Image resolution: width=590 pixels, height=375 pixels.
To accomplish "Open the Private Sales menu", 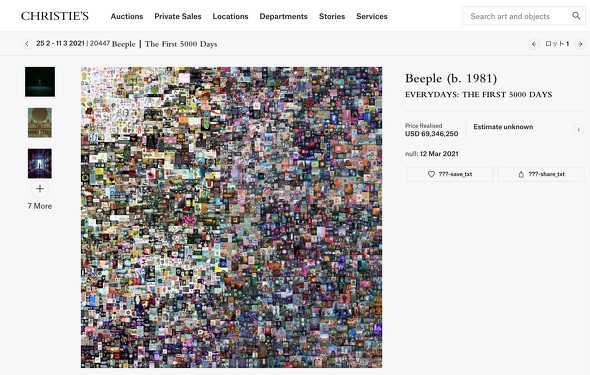I will (x=178, y=16).
